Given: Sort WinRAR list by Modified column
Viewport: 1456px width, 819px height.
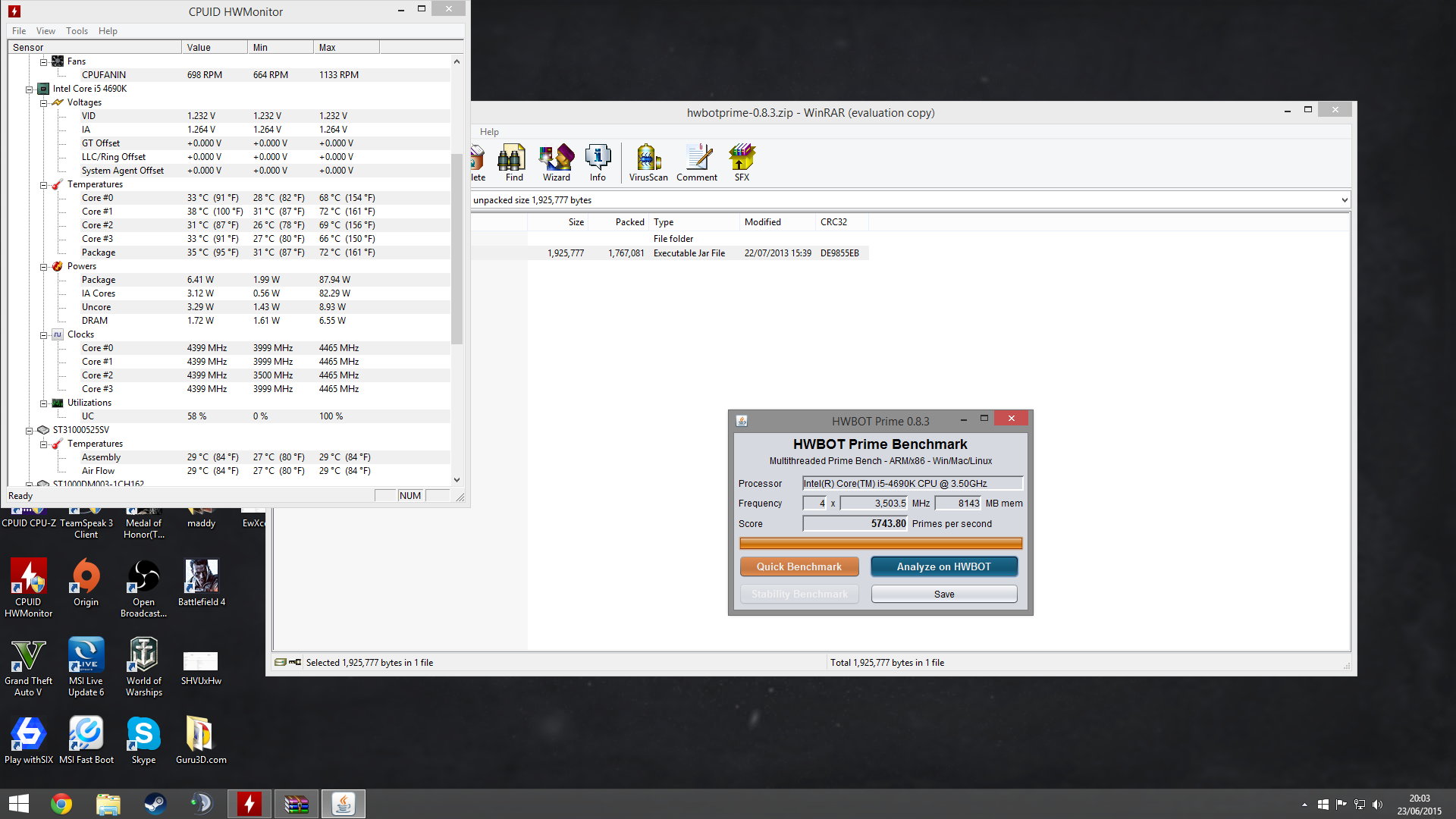Looking at the screenshot, I should 777,222.
